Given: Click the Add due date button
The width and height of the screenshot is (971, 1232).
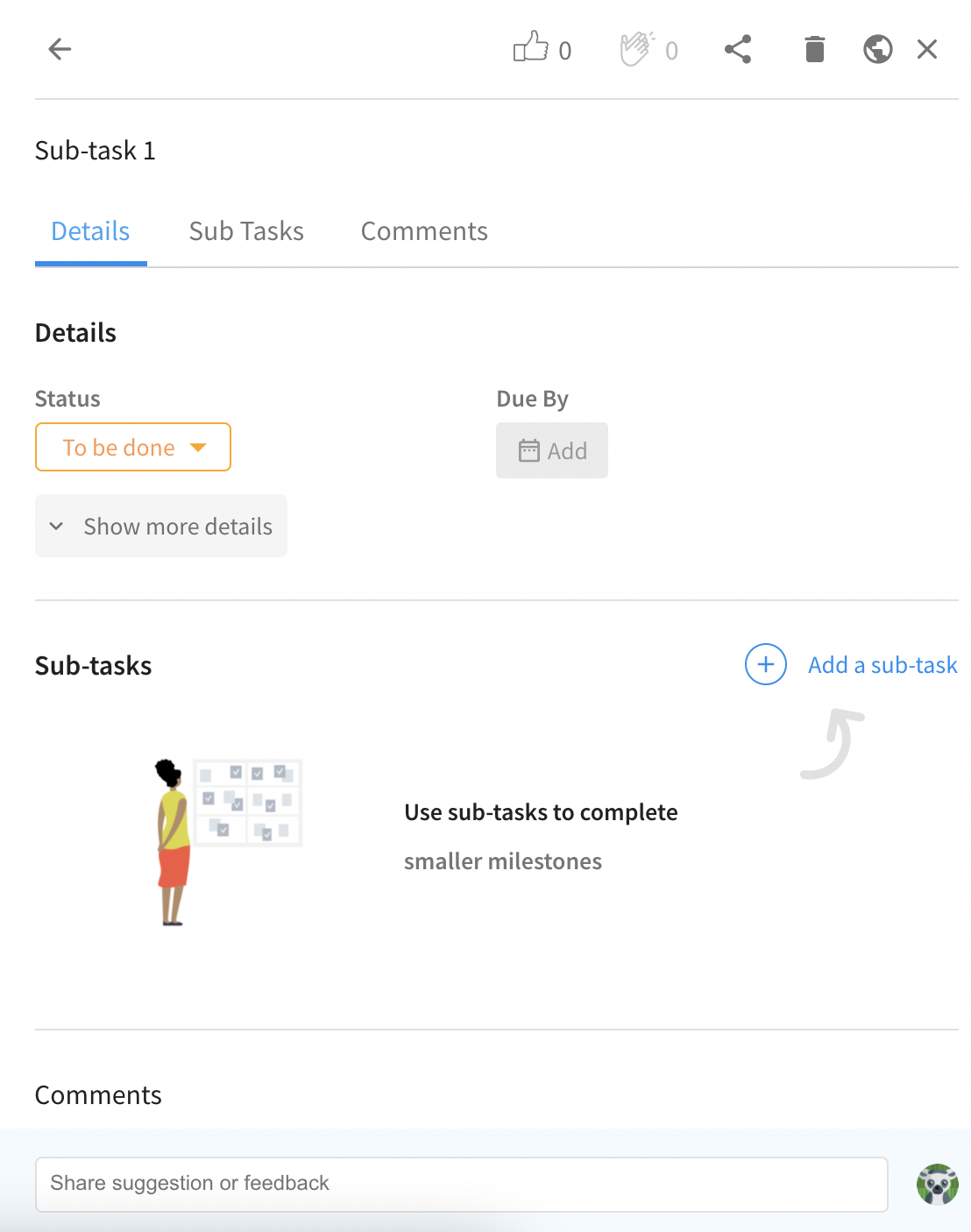Looking at the screenshot, I should point(552,450).
